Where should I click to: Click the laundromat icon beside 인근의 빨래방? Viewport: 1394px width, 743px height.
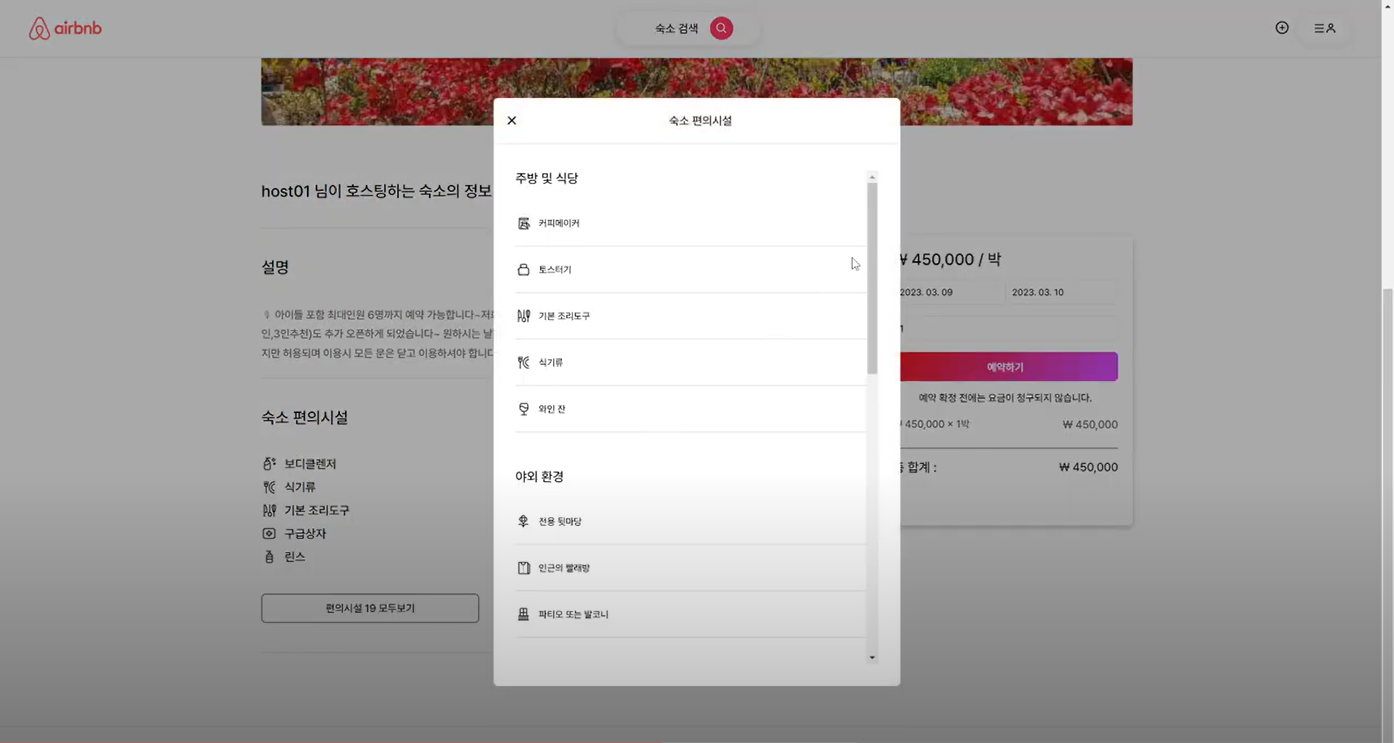click(523, 567)
